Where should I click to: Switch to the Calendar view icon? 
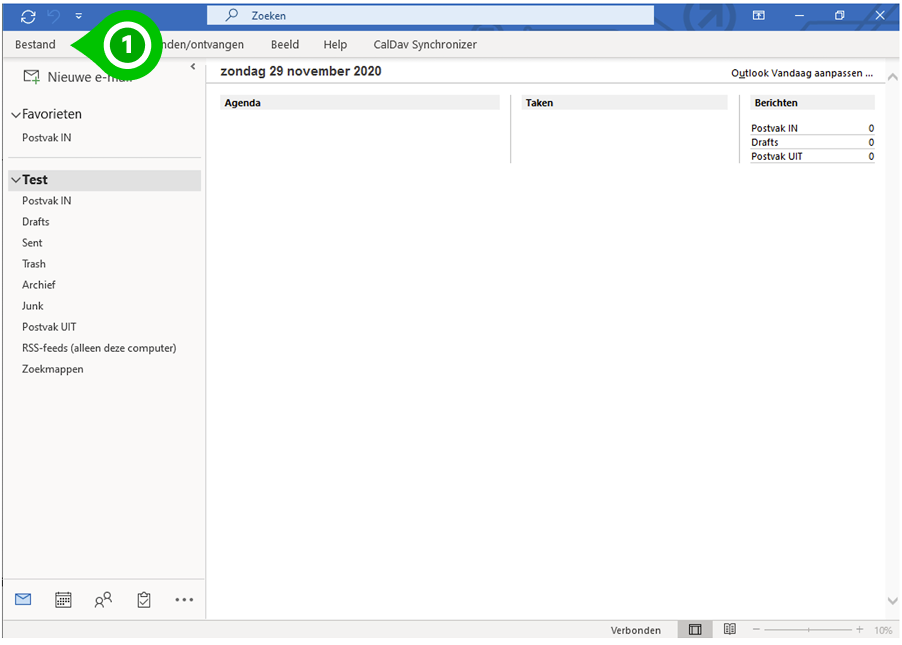click(62, 599)
